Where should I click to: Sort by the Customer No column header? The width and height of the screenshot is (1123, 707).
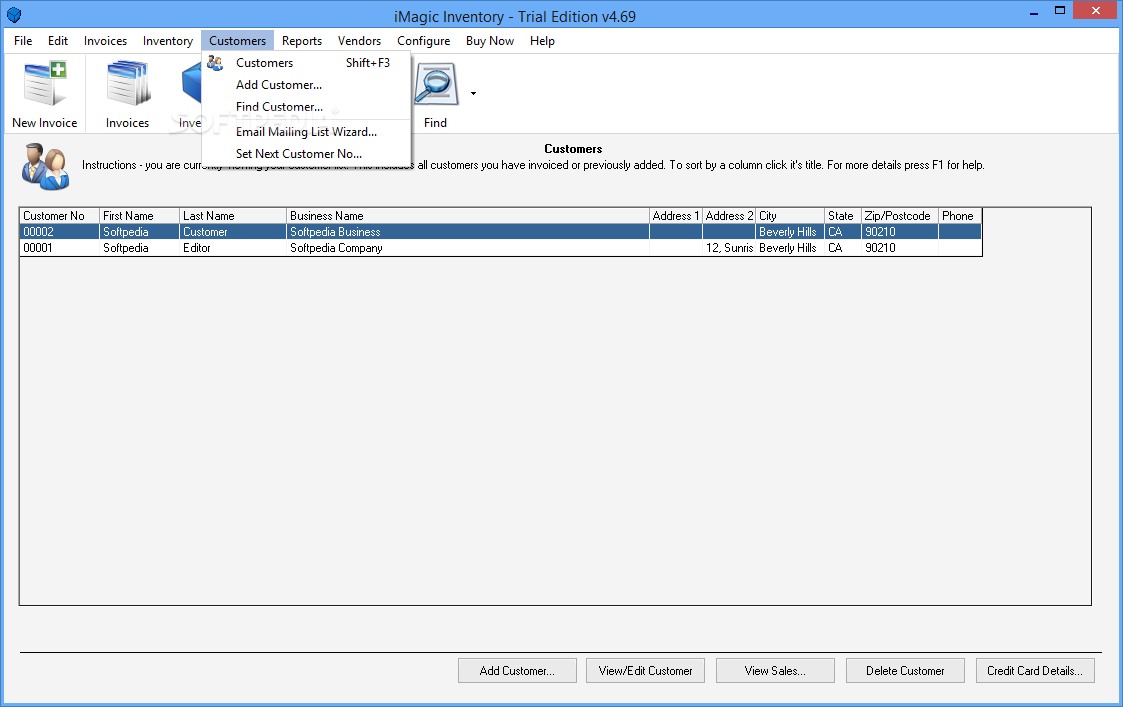59,216
